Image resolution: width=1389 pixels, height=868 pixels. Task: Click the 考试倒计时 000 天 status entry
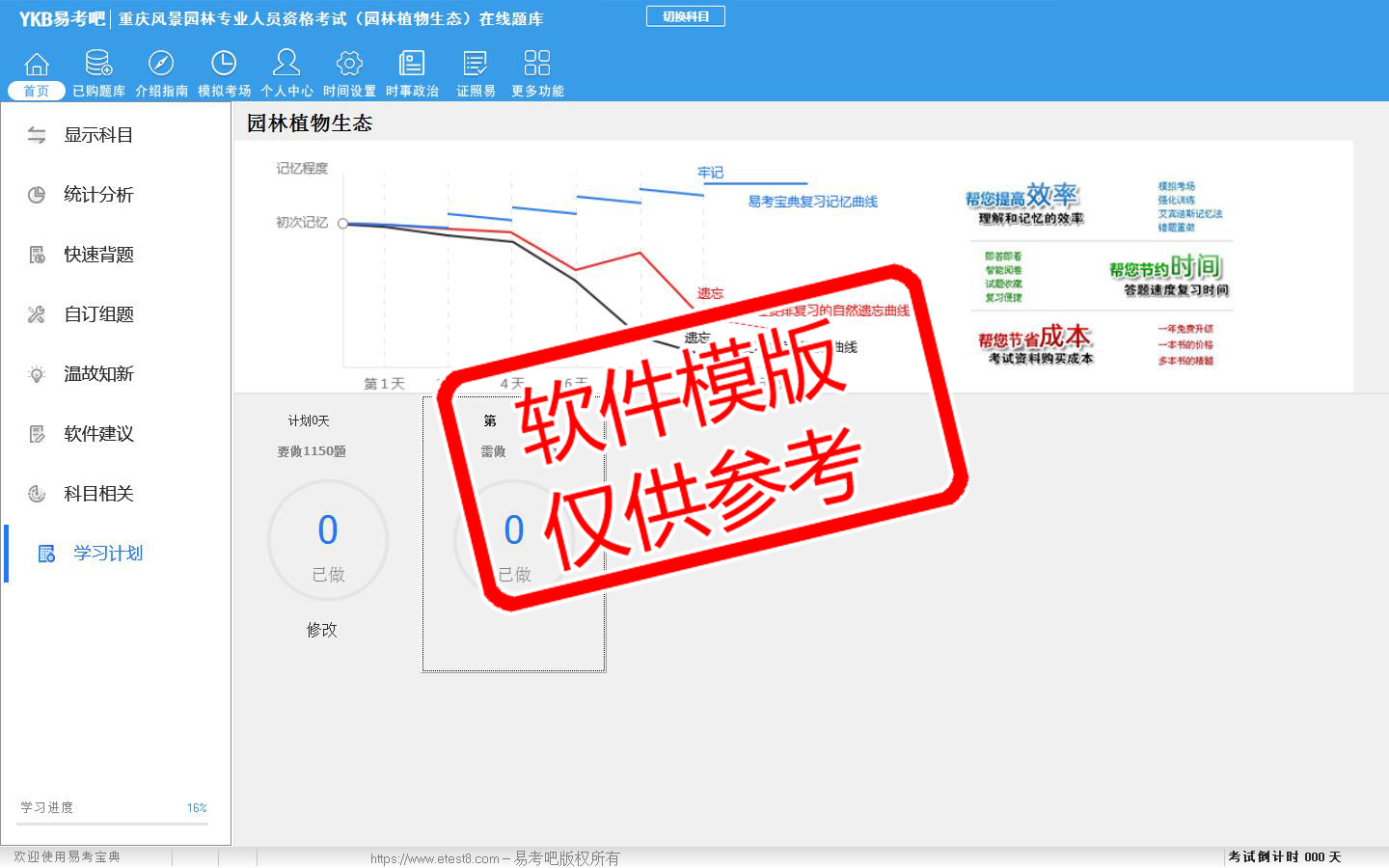coord(1284,856)
